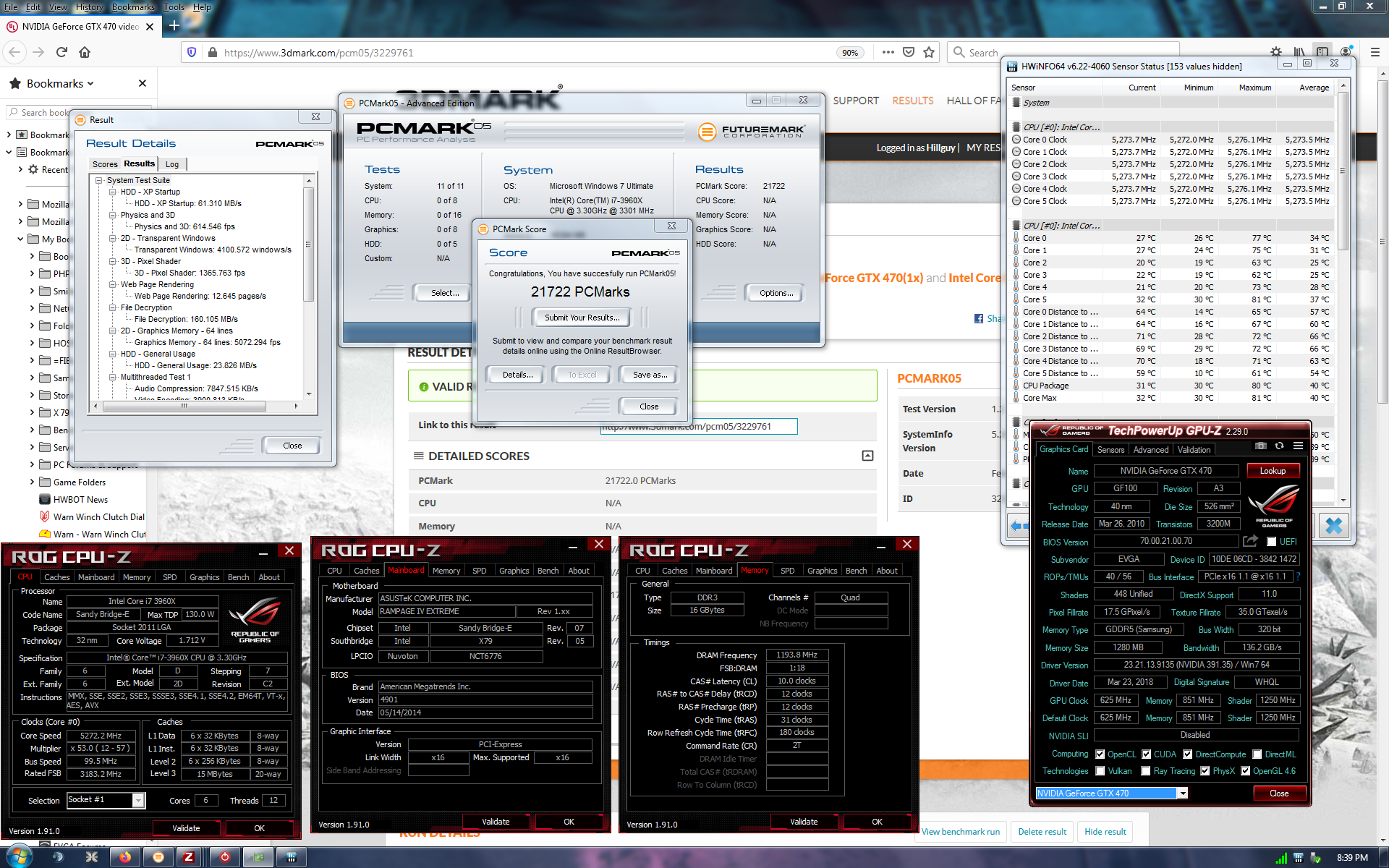Open the Firefox application menu
Image resolution: width=1389 pixels, height=868 pixels.
pos(1375,52)
